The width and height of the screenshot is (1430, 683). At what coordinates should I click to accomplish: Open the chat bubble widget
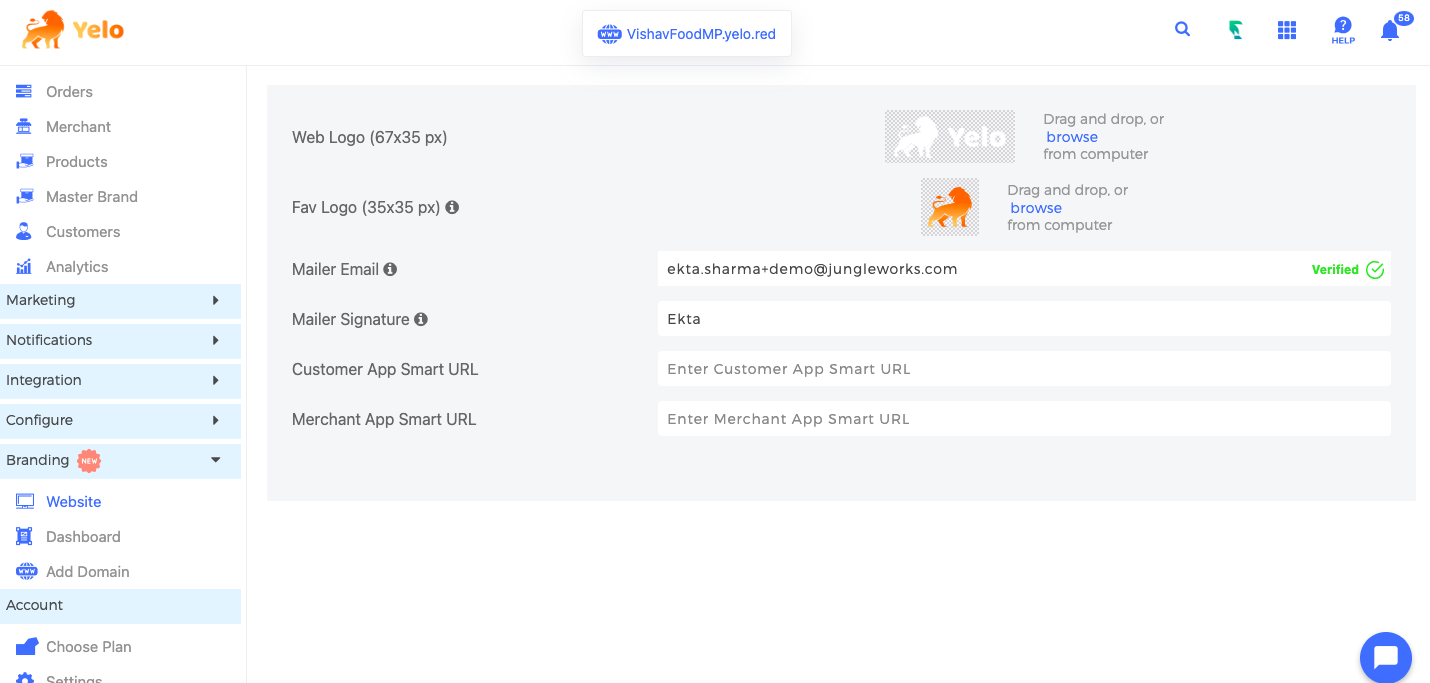1386,657
